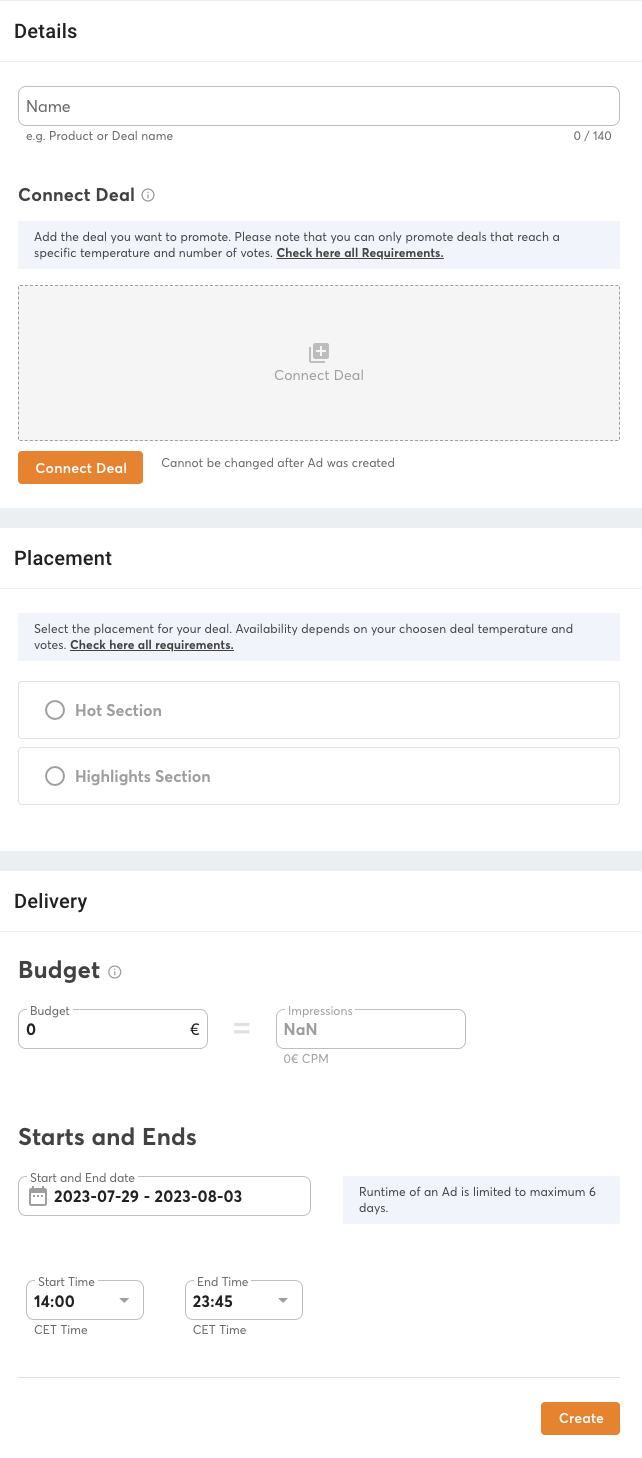This screenshot has width=642, height=1458.
Task: Click the add-deal icon in the dashed box
Action: 319,352
